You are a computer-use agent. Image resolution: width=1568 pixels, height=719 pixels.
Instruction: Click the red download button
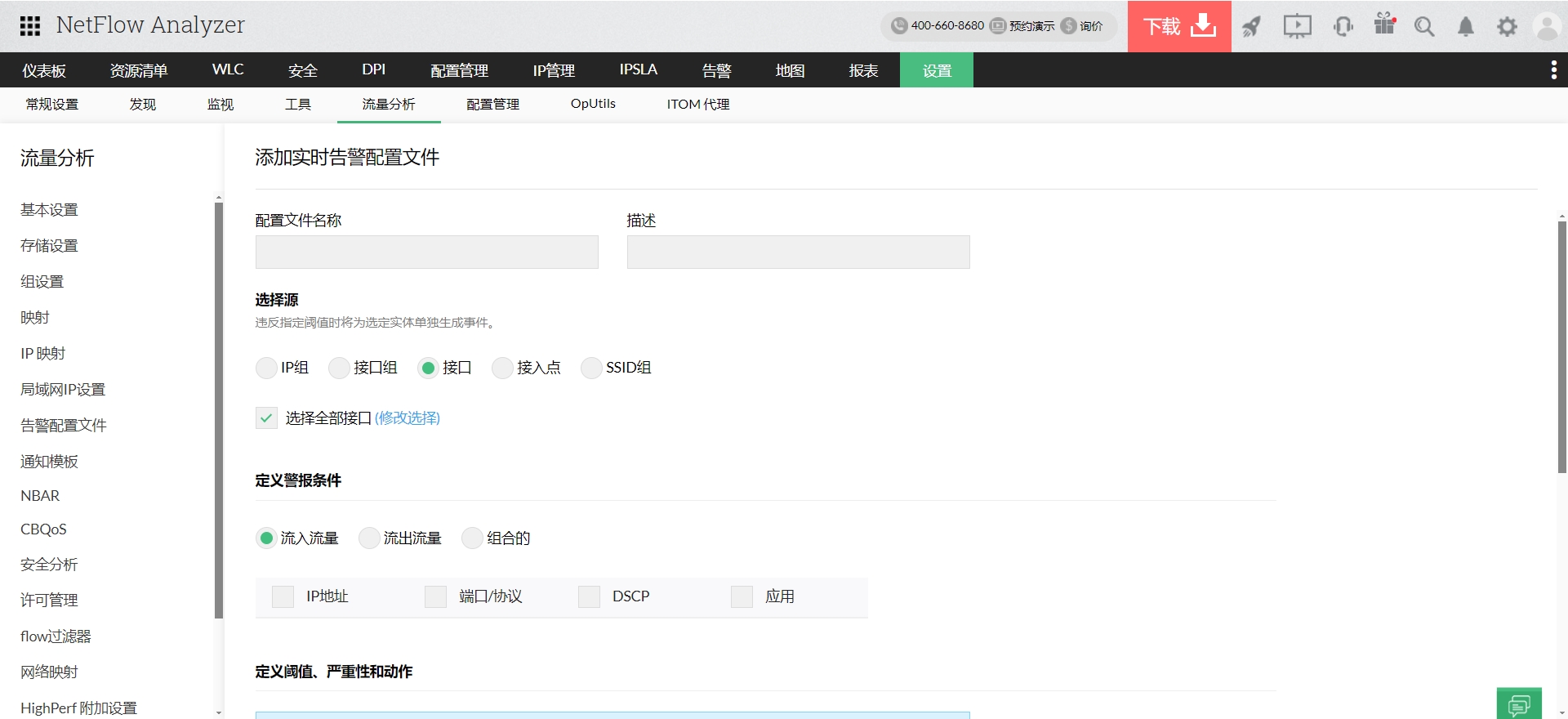[x=1179, y=26]
